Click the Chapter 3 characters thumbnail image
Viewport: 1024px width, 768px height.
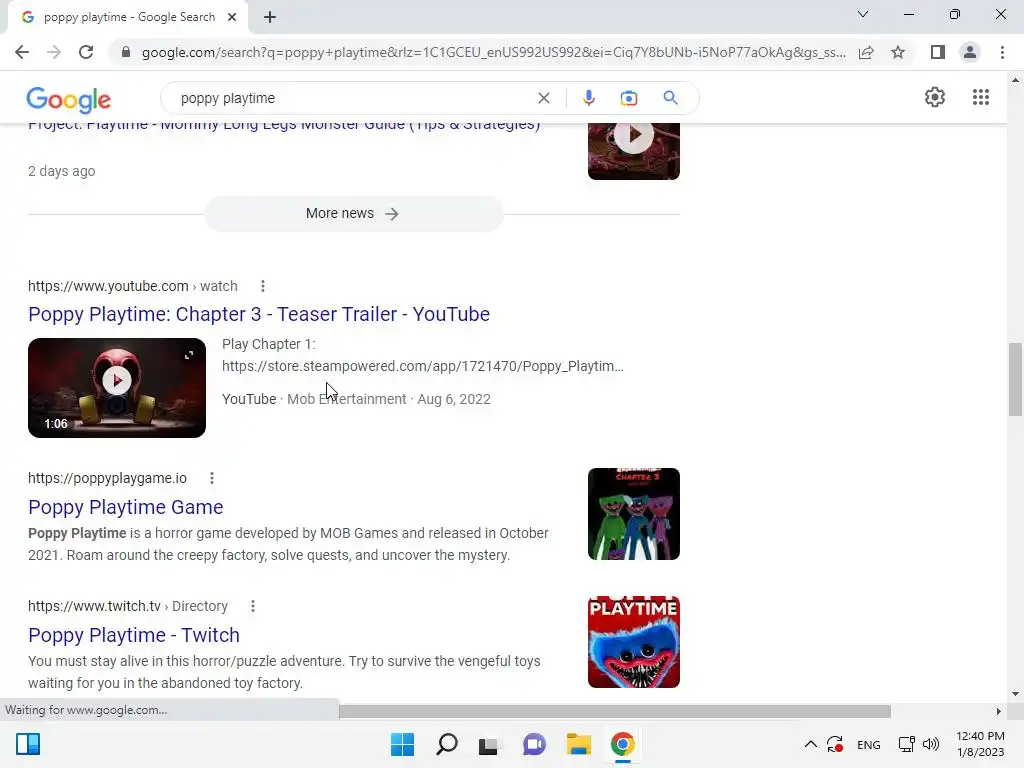pos(633,514)
